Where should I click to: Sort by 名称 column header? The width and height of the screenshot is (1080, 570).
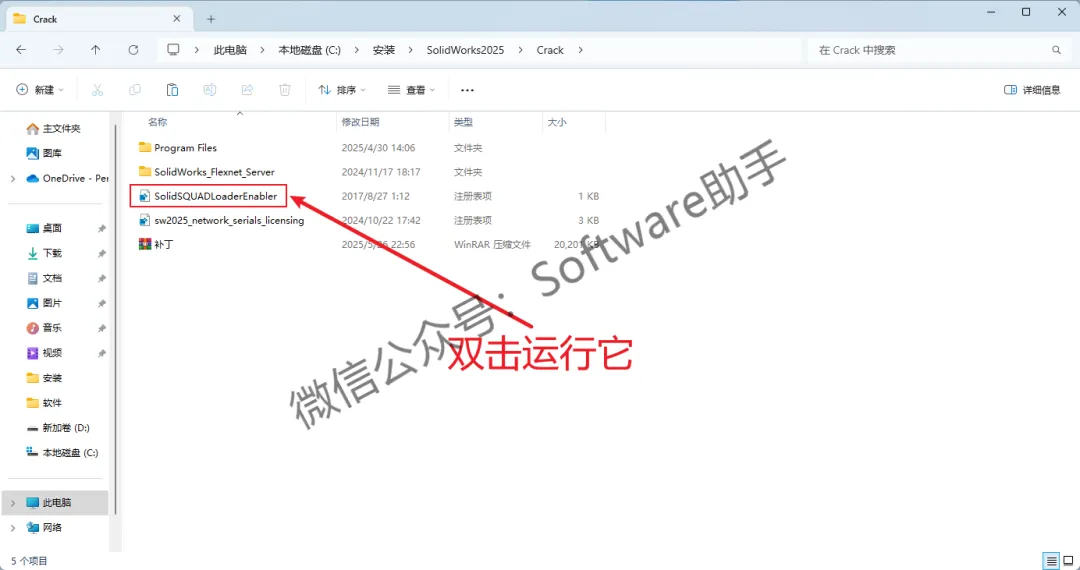[158, 122]
